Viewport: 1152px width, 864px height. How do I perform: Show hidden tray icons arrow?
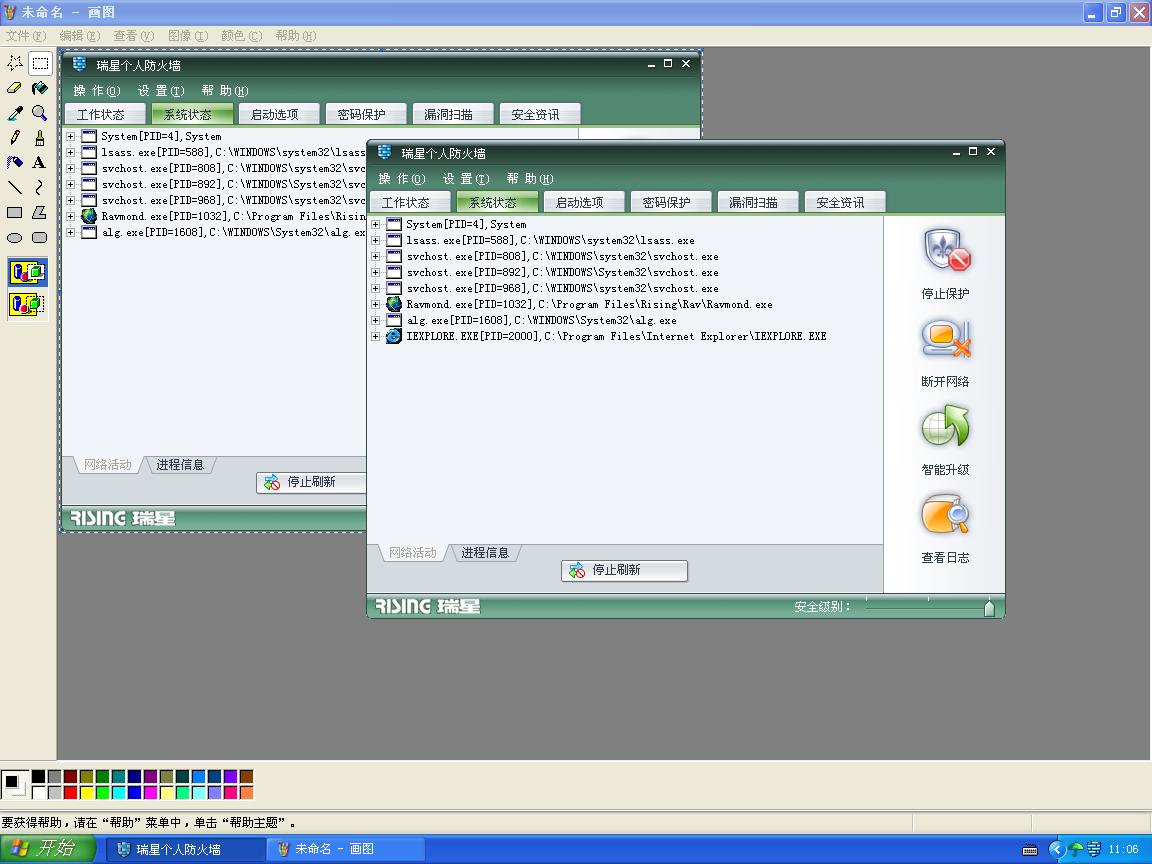point(1057,849)
